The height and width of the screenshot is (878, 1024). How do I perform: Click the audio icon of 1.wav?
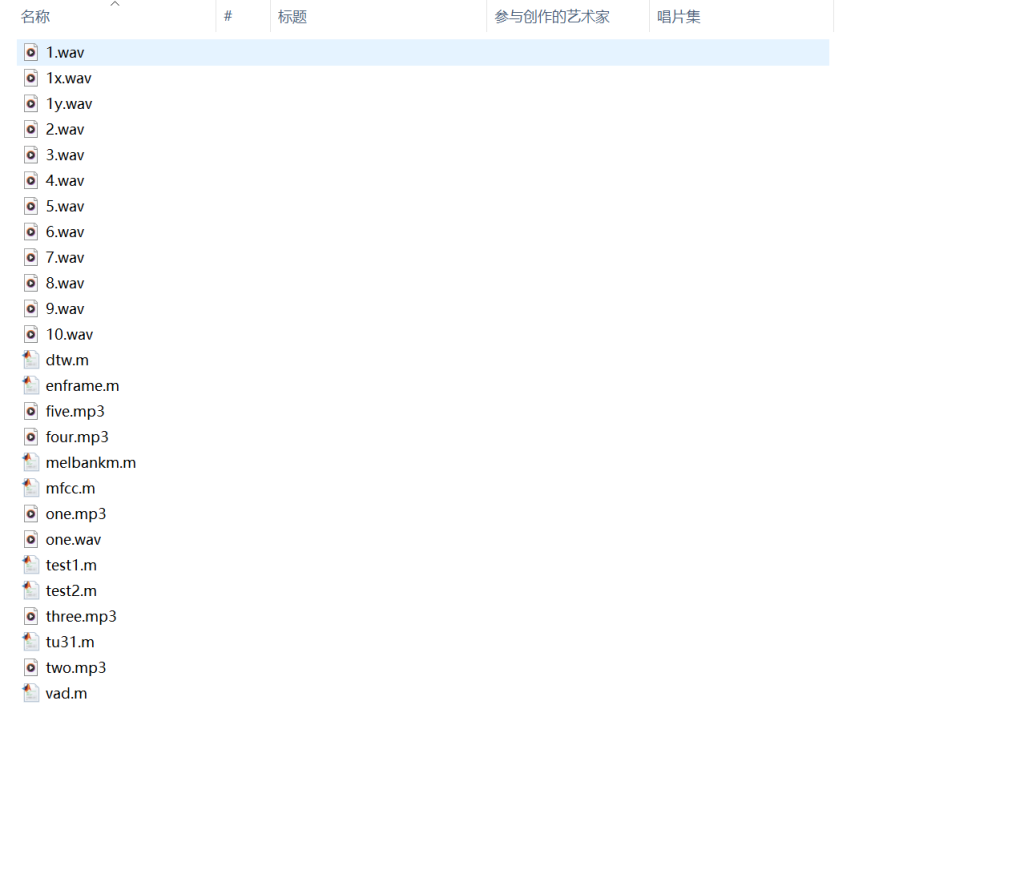[31, 52]
